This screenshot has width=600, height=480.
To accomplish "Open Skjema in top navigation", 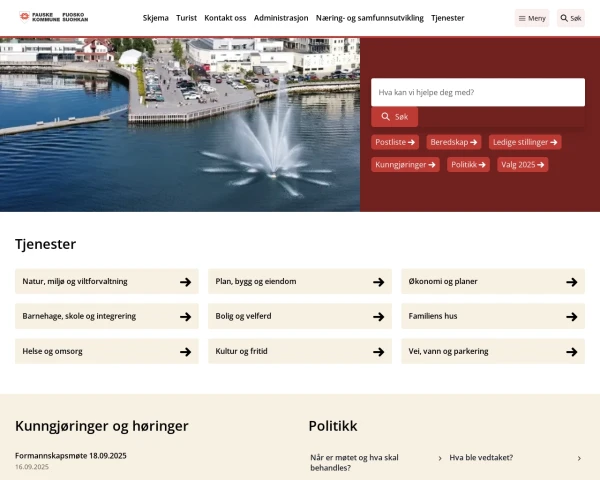I will [x=156, y=18].
